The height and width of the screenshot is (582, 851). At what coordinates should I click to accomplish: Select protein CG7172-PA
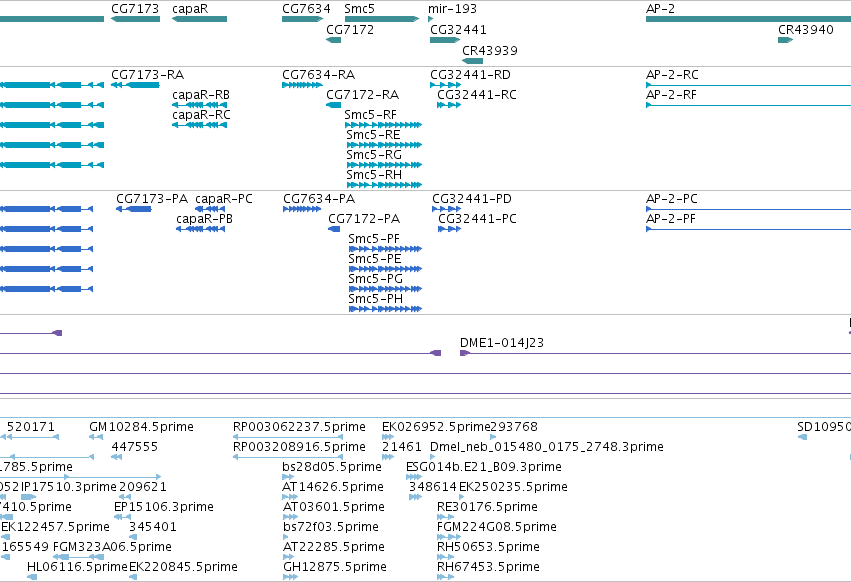point(334,229)
